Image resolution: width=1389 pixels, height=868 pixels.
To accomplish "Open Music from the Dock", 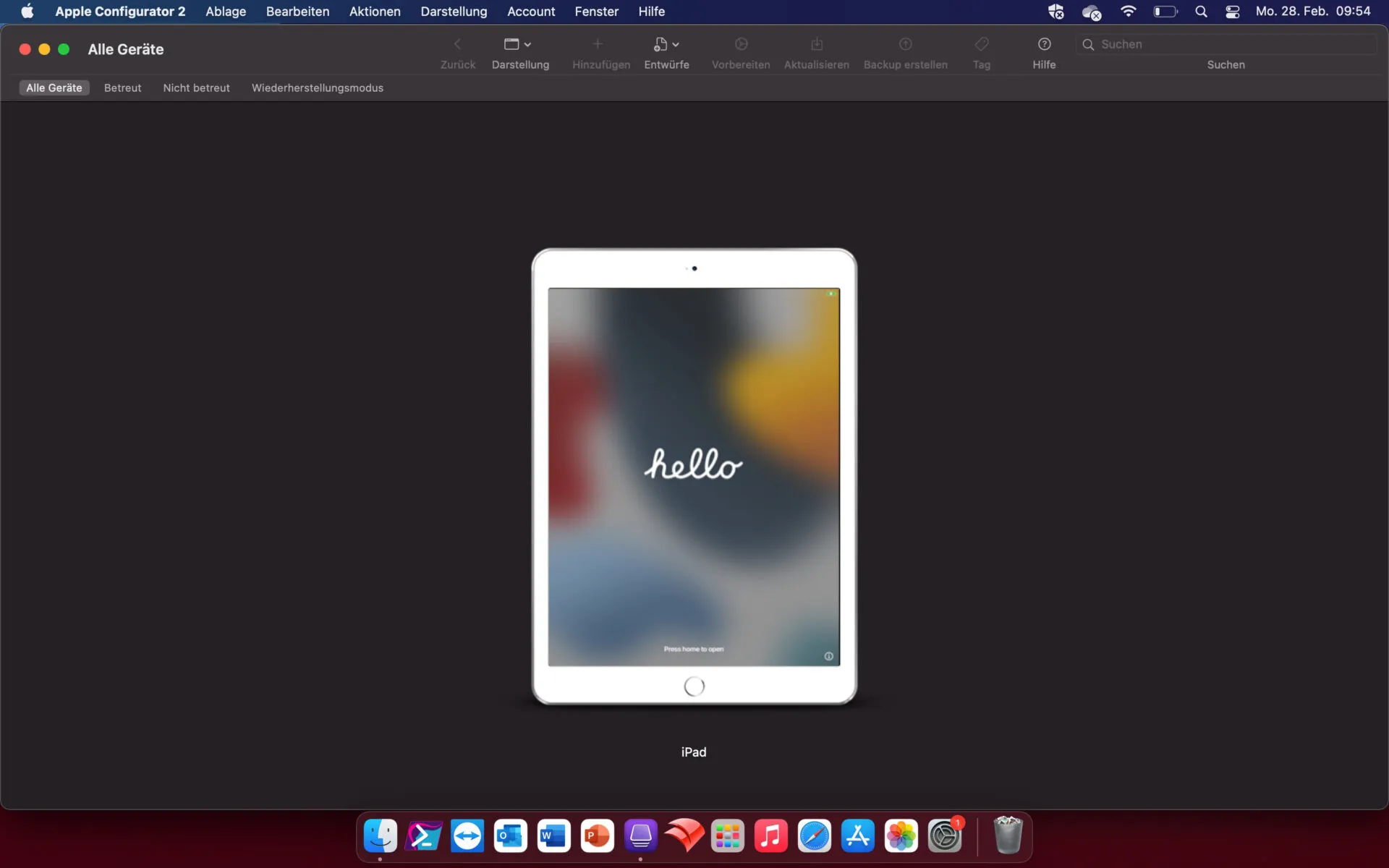I will tap(771, 835).
